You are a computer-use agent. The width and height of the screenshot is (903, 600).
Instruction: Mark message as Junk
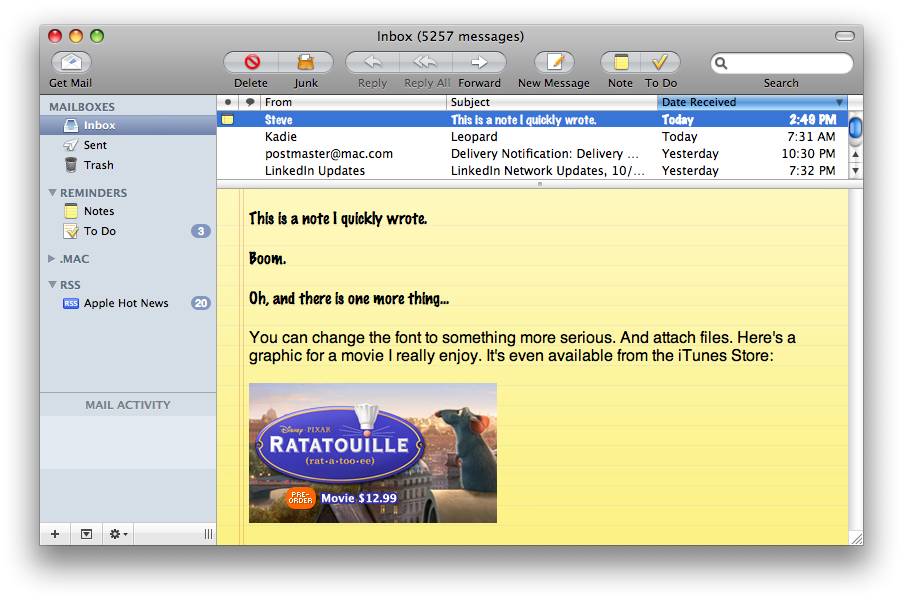click(x=306, y=62)
